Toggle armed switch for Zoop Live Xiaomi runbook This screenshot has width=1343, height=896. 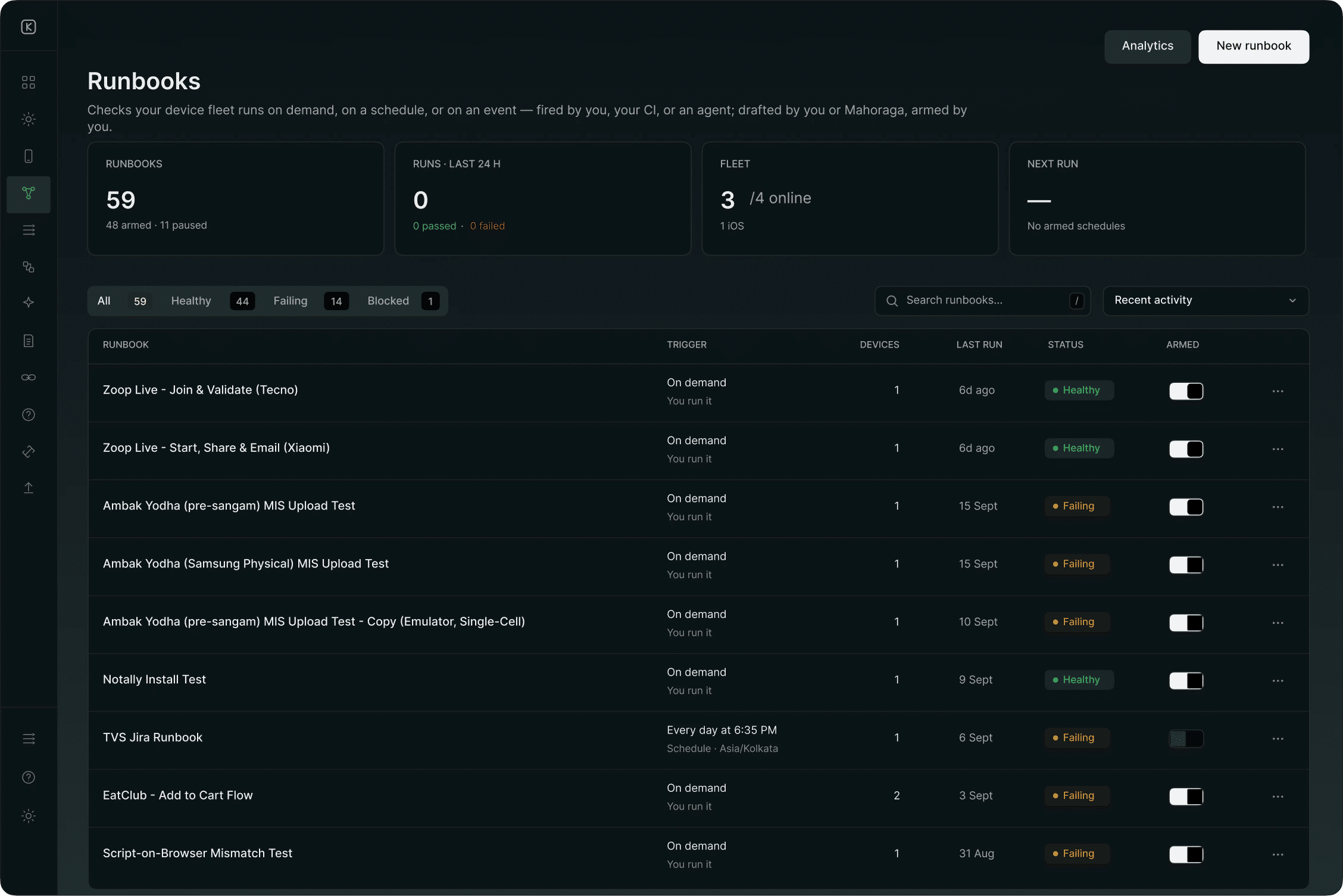pyautogui.click(x=1186, y=449)
